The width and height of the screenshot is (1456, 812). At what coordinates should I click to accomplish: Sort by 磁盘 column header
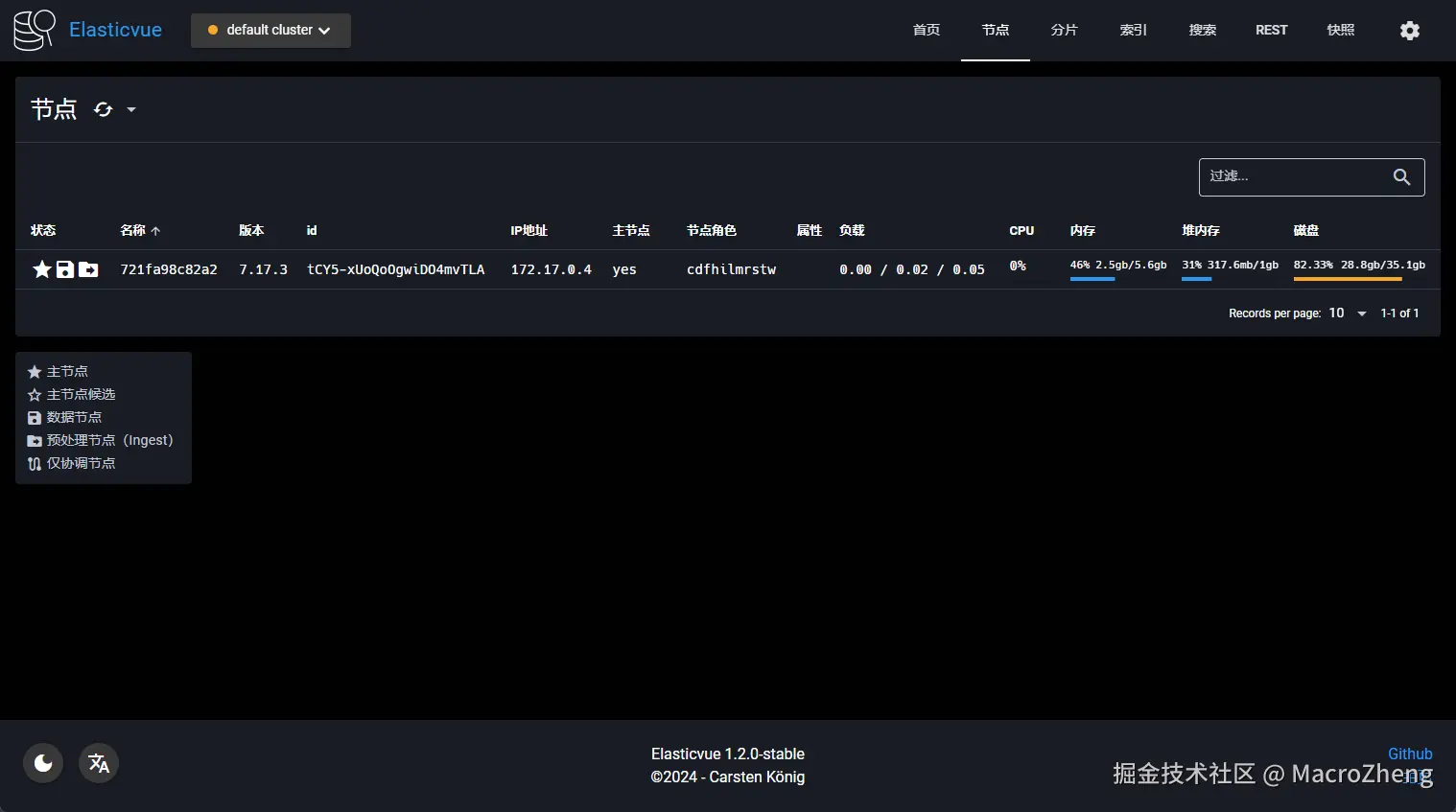point(1305,230)
